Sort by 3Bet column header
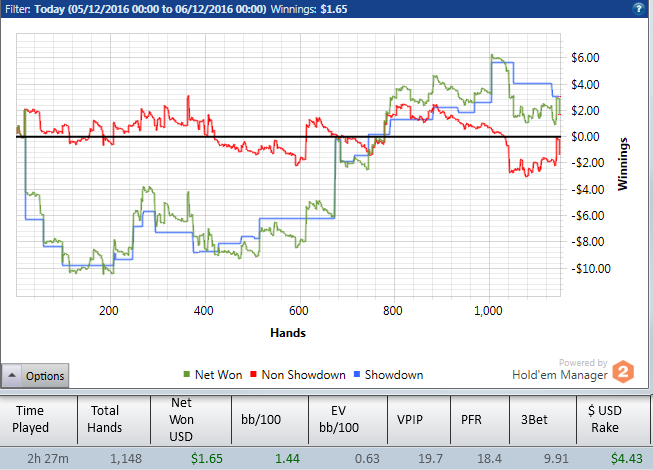The image size is (653, 470). (x=543, y=420)
